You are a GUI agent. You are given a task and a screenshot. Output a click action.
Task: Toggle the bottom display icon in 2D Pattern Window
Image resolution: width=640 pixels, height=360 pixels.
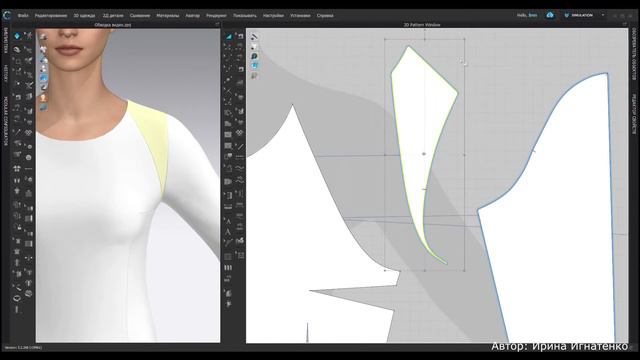tap(254, 76)
